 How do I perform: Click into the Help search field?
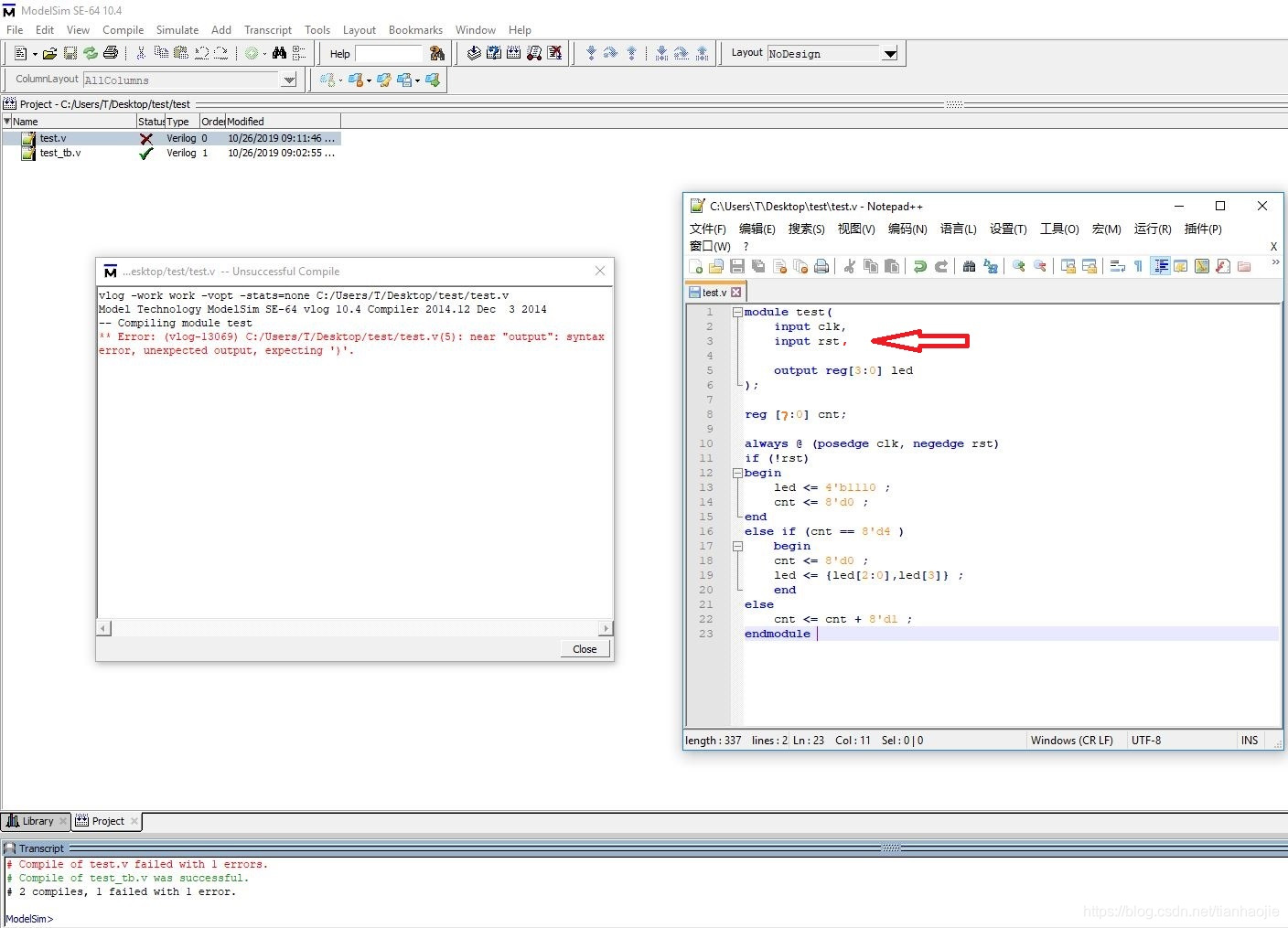[389, 54]
